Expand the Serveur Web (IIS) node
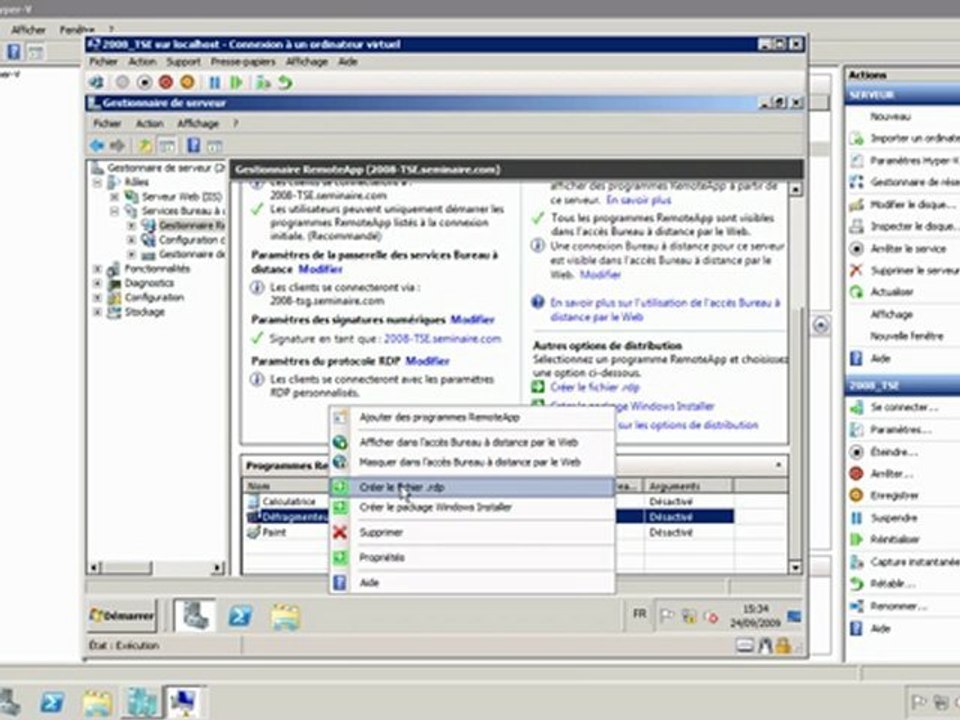The width and height of the screenshot is (960, 720). [114, 197]
